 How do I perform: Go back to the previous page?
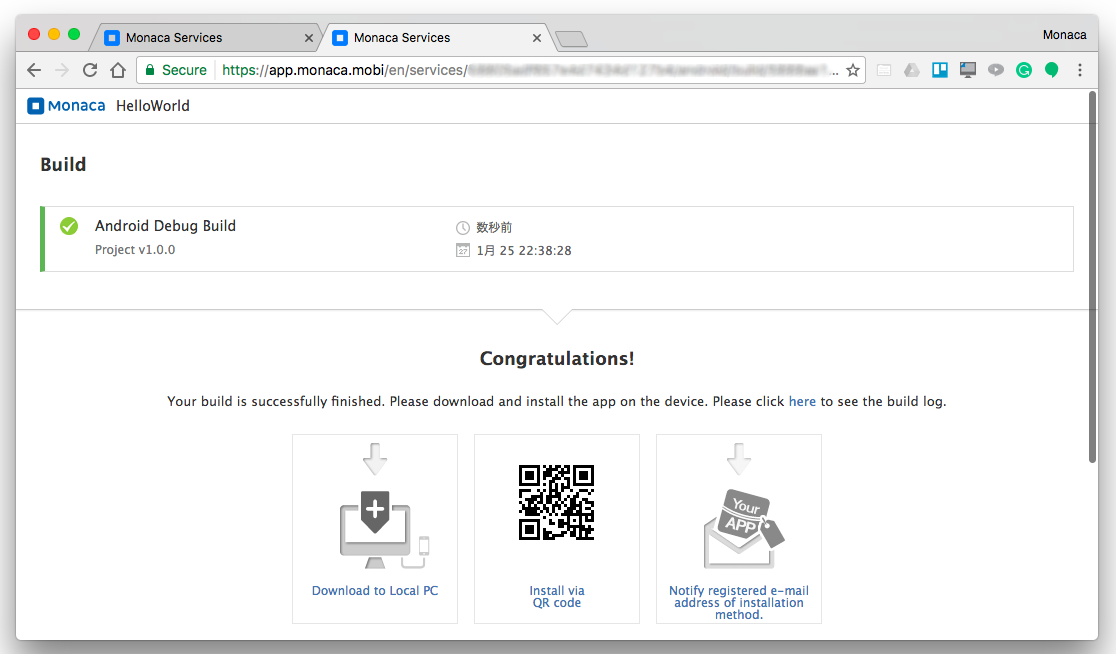pyautogui.click(x=34, y=70)
